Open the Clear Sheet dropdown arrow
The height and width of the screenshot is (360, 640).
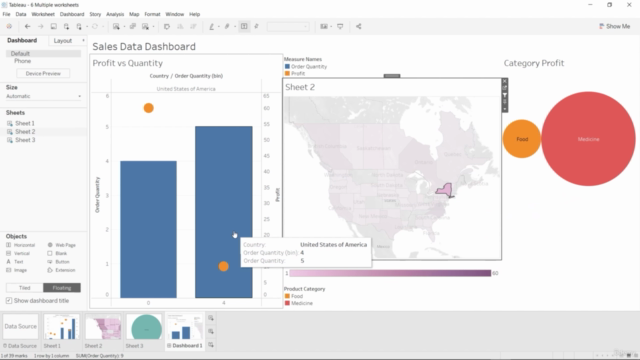(153, 27)
